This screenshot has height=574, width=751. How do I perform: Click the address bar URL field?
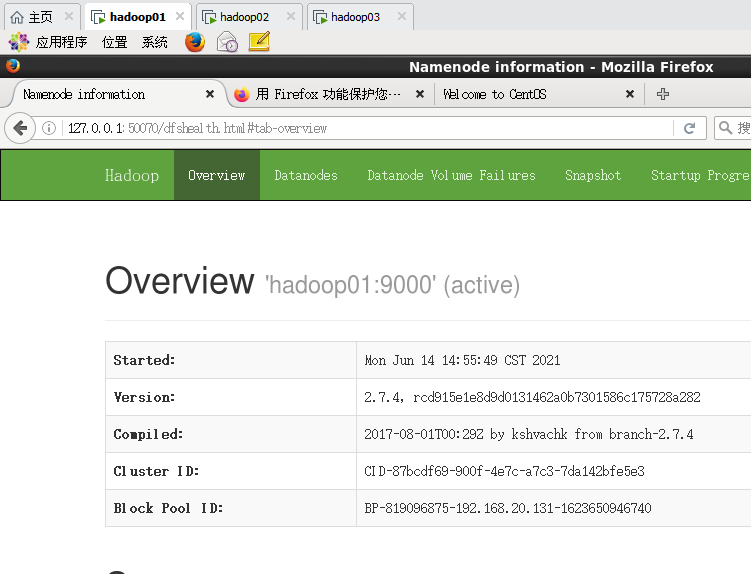point(366,128)
